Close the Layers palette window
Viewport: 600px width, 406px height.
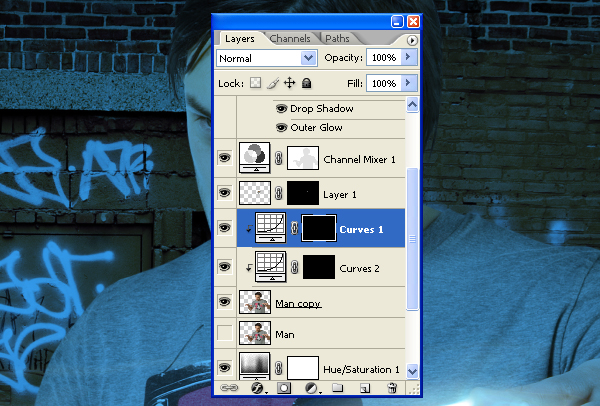tap(413, 21)
